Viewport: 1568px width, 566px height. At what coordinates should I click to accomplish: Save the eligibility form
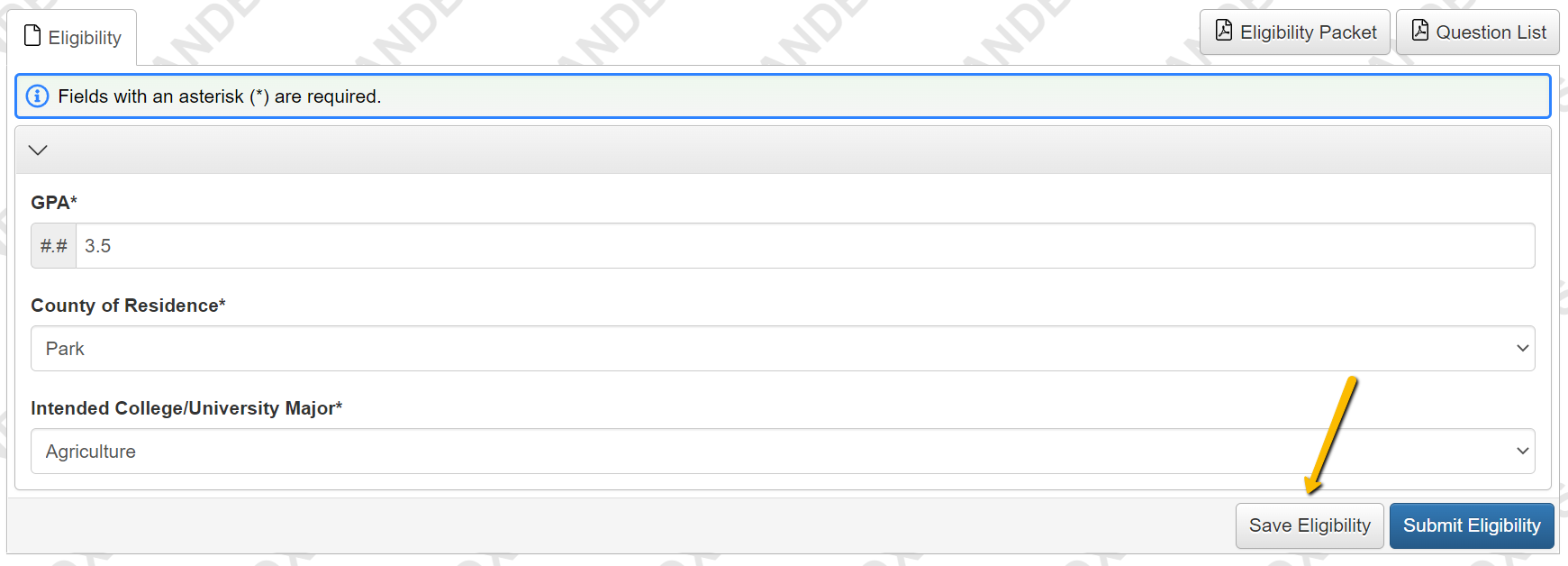(x=1310, y=525)
